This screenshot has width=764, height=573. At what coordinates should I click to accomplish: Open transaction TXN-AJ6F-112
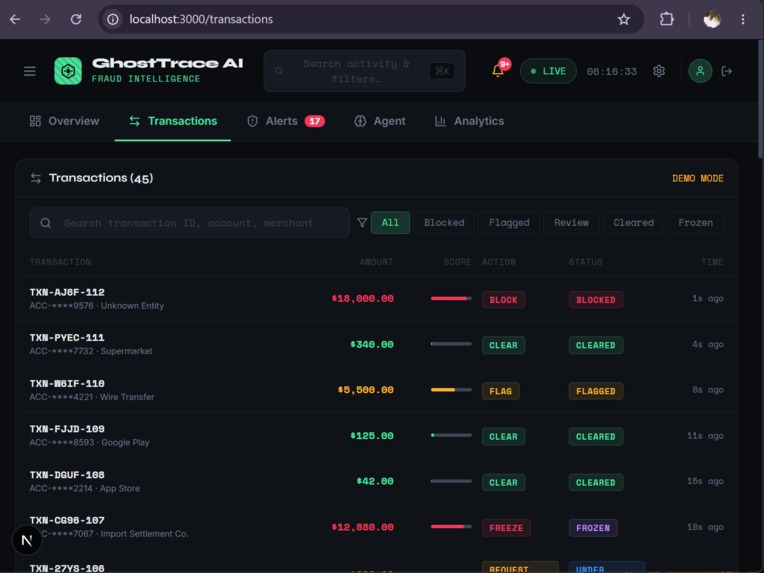point(376,298)
